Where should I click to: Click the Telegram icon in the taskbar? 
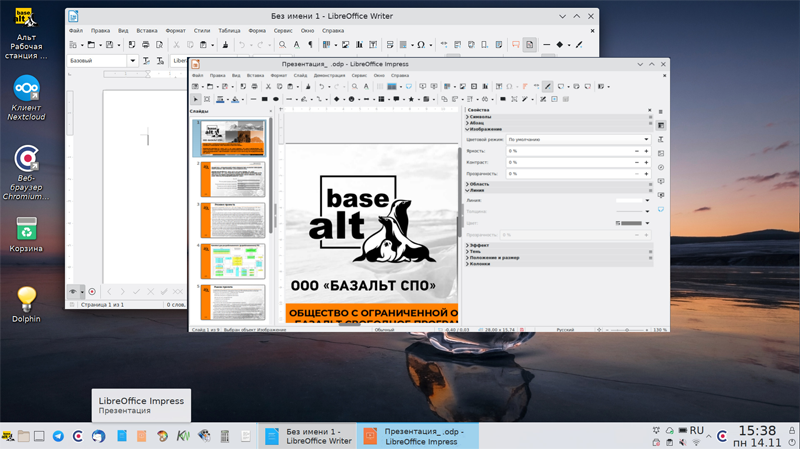58,436
